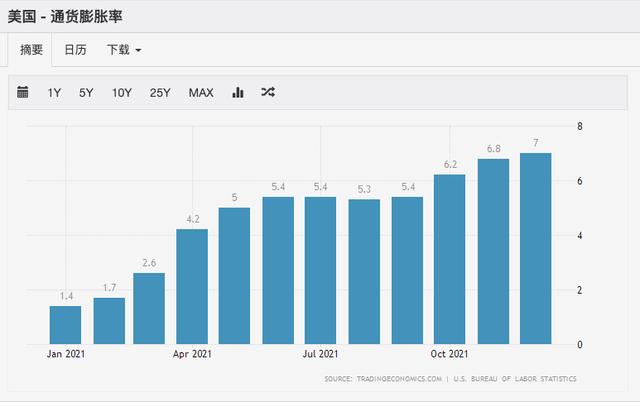Image resolution: width=640 pixels, height=402 pixels.
Task: Select the Oct 2021 bar showing 6.2
Action: coord(449,259)
